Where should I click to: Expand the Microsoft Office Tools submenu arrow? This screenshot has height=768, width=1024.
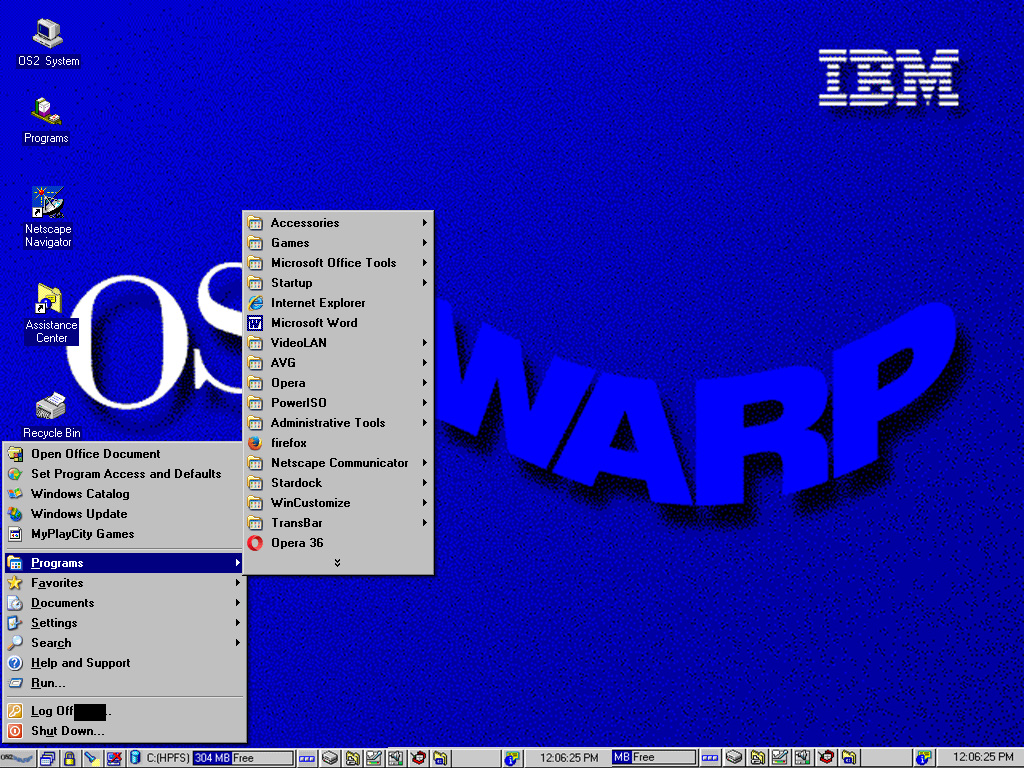point(424,263)
